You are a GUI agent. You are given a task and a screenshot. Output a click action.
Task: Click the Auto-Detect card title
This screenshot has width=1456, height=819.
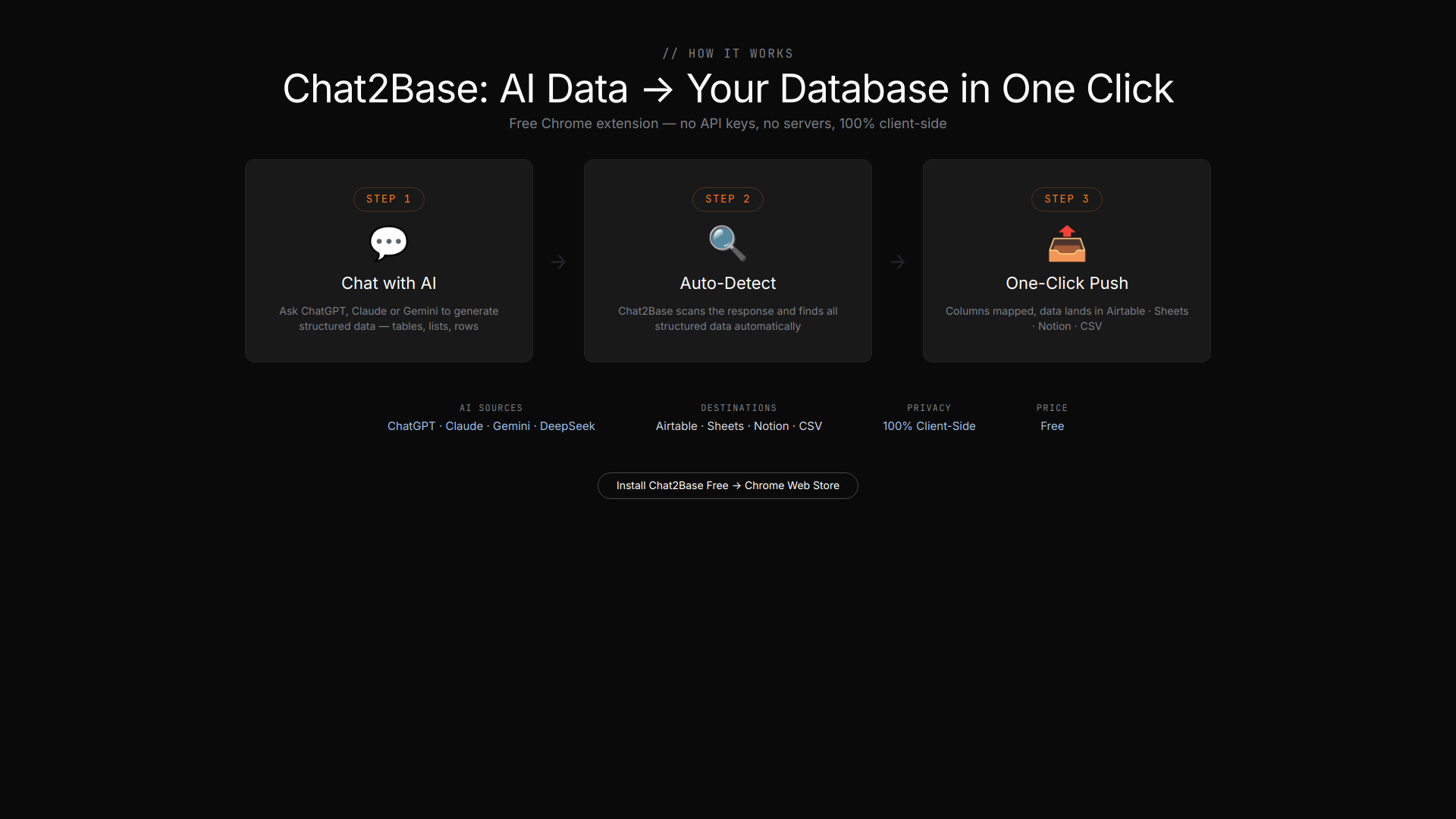(727, 283)
